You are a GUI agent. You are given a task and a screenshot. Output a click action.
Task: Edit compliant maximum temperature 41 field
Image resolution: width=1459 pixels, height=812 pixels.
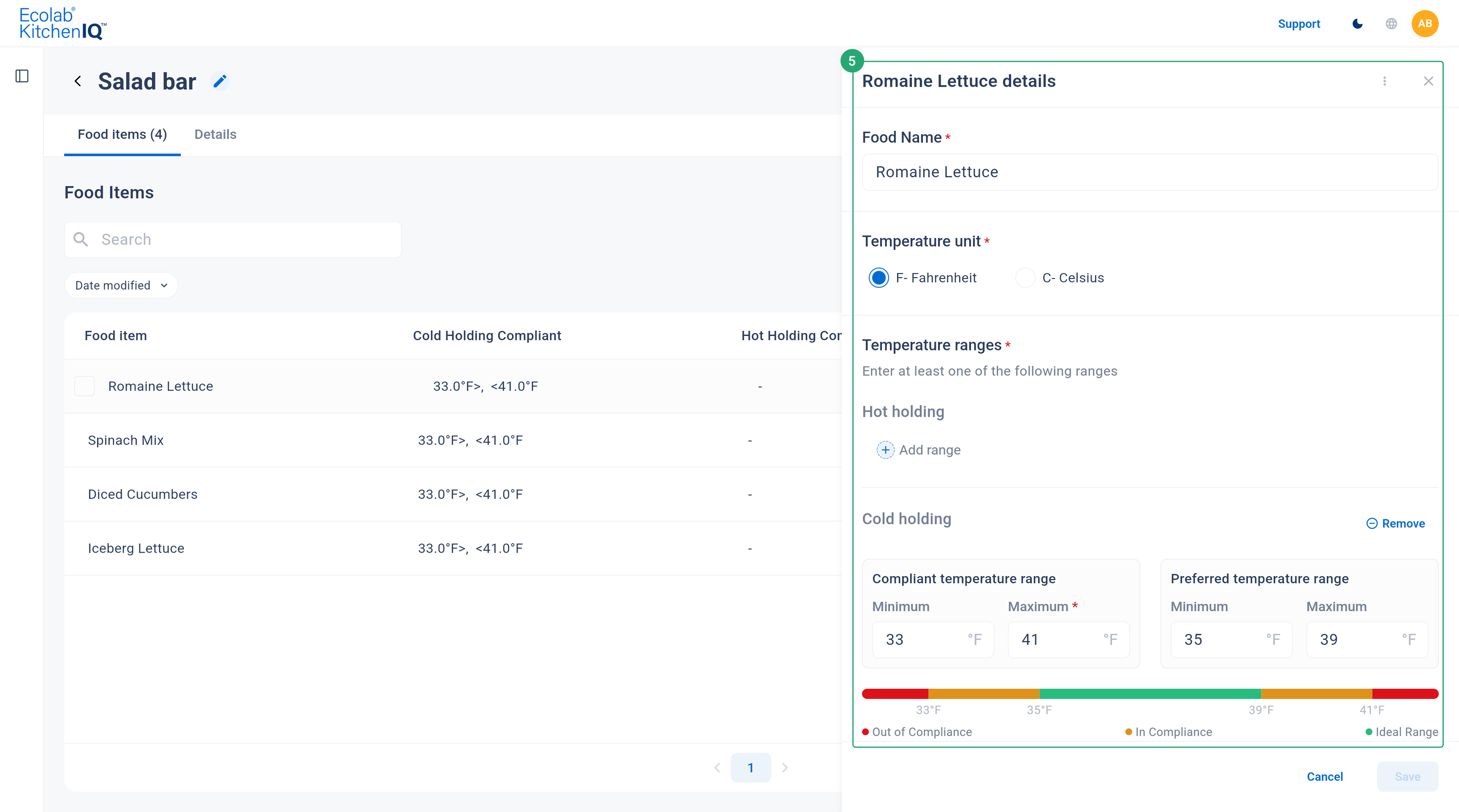[x=1069, y=640]
